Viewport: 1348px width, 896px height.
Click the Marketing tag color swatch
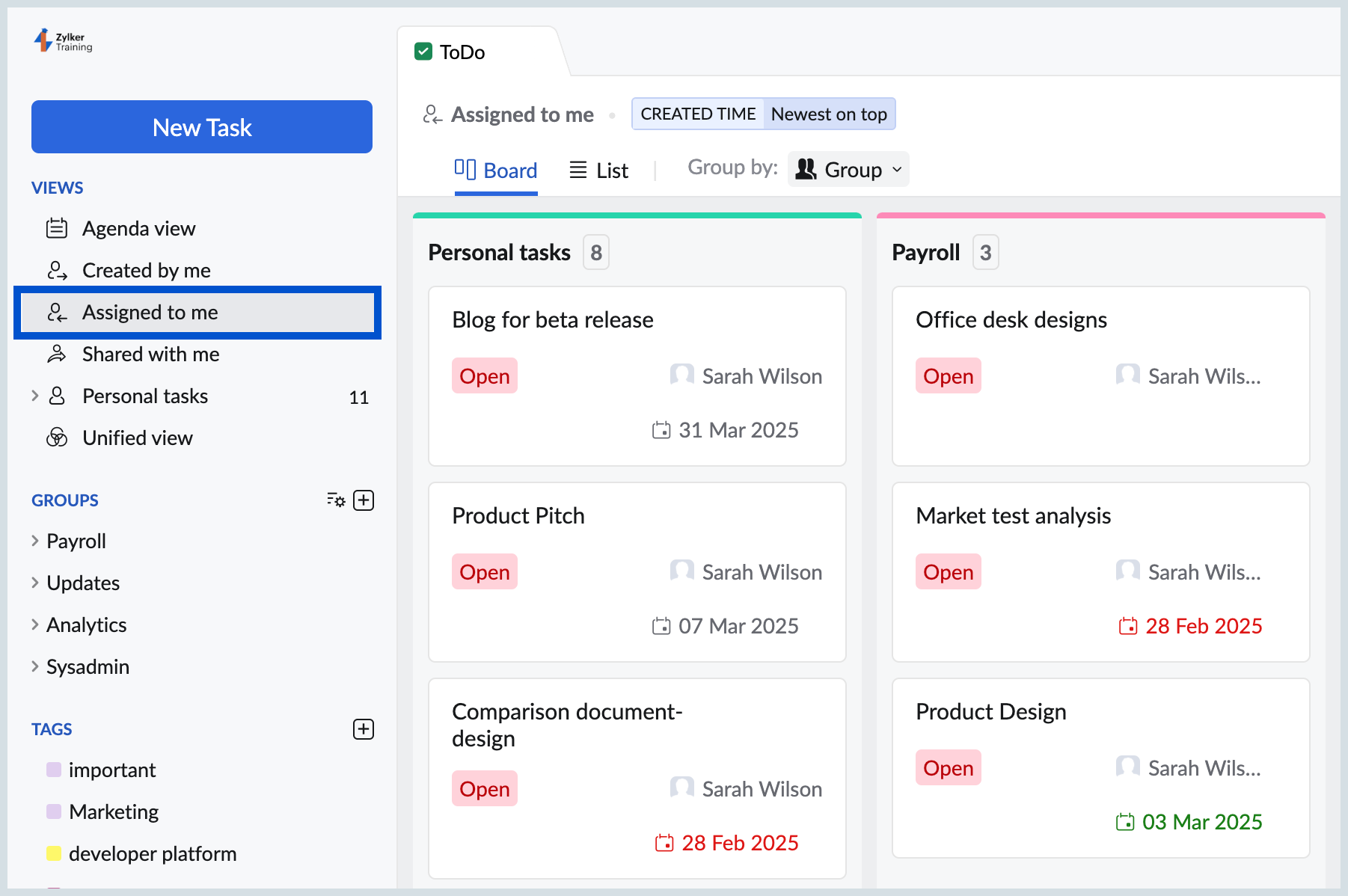(x=54, y=811)
